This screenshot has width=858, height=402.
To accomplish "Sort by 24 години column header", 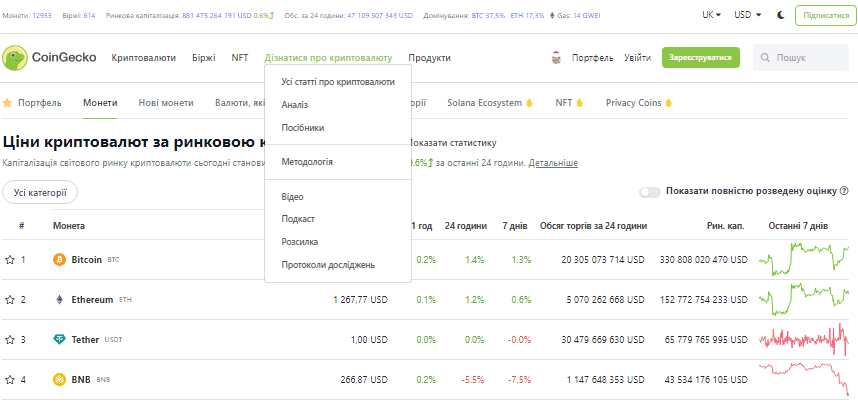I will click(x=466, y=226).
